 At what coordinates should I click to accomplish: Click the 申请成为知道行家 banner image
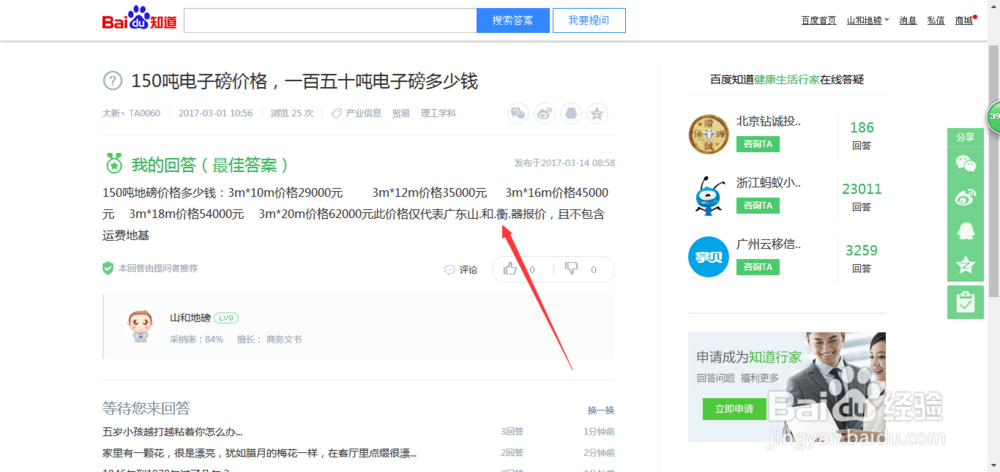point(786,387)
